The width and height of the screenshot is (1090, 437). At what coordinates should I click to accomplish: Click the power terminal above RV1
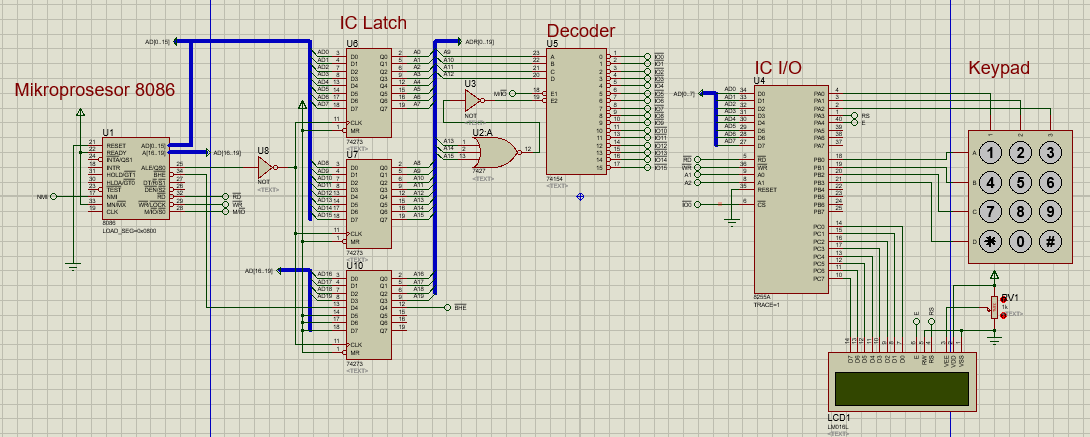pos(994,275)
